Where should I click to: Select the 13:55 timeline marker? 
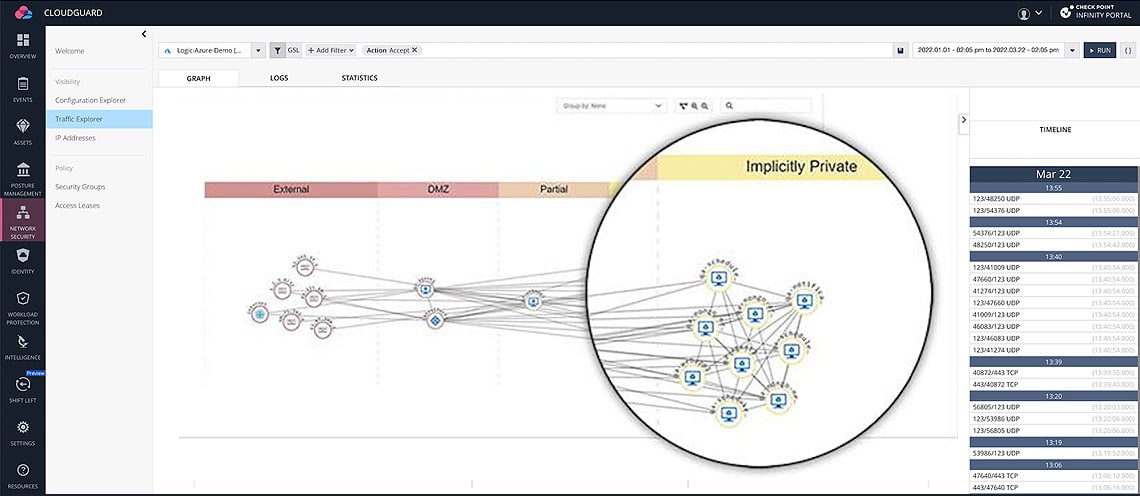pos(1054,187)
